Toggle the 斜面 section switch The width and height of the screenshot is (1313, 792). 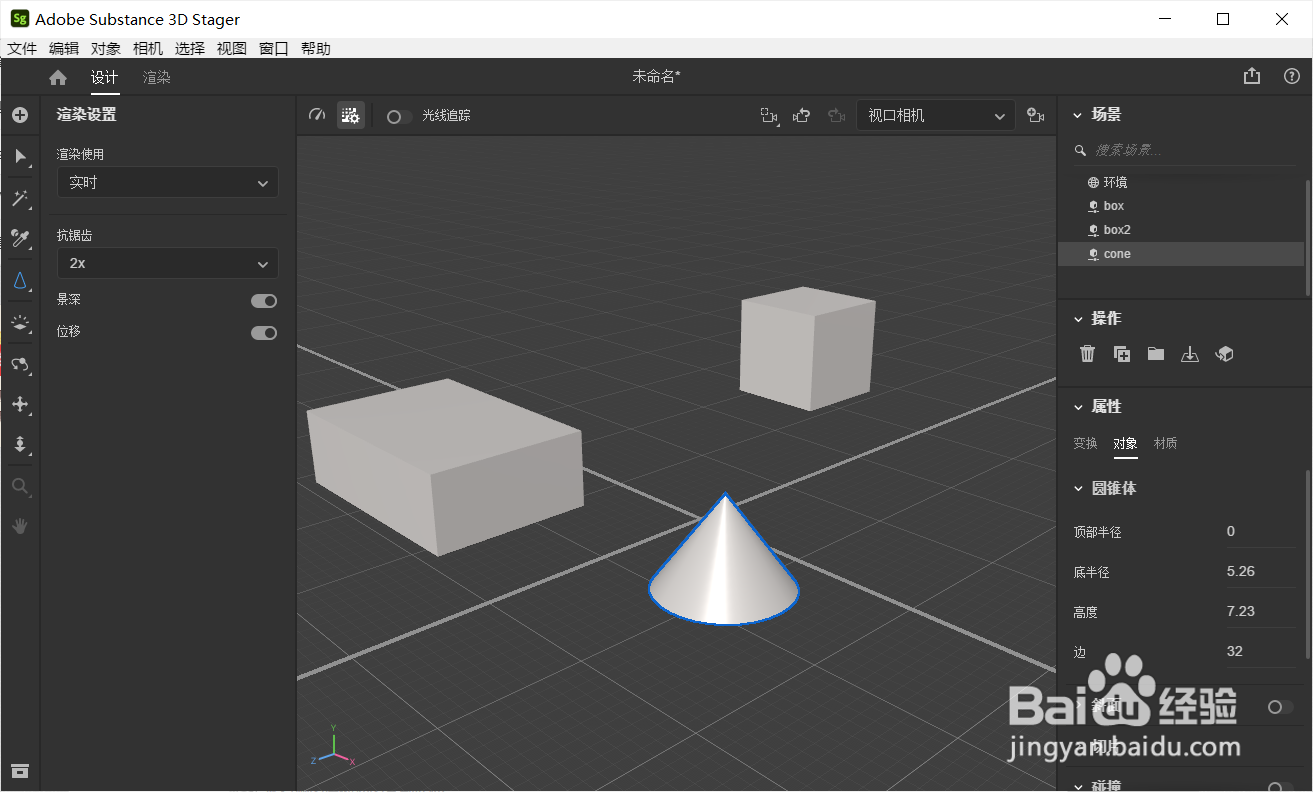[x=1280, y=707]
